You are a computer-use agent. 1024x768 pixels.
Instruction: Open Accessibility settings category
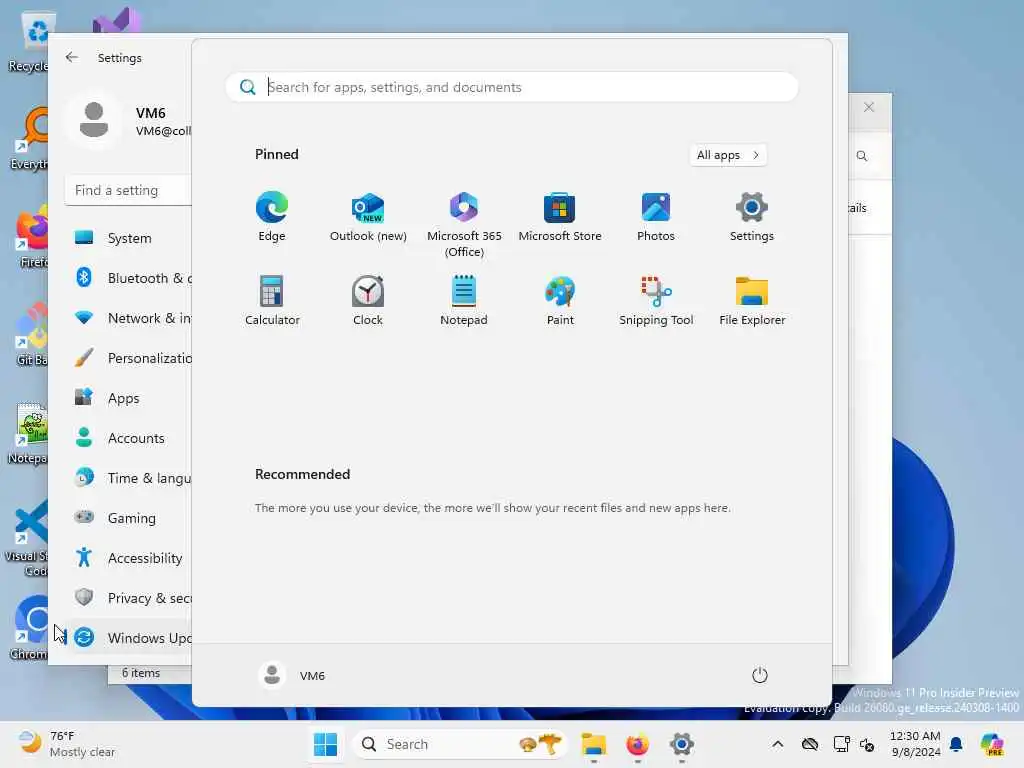click(130, 558)
